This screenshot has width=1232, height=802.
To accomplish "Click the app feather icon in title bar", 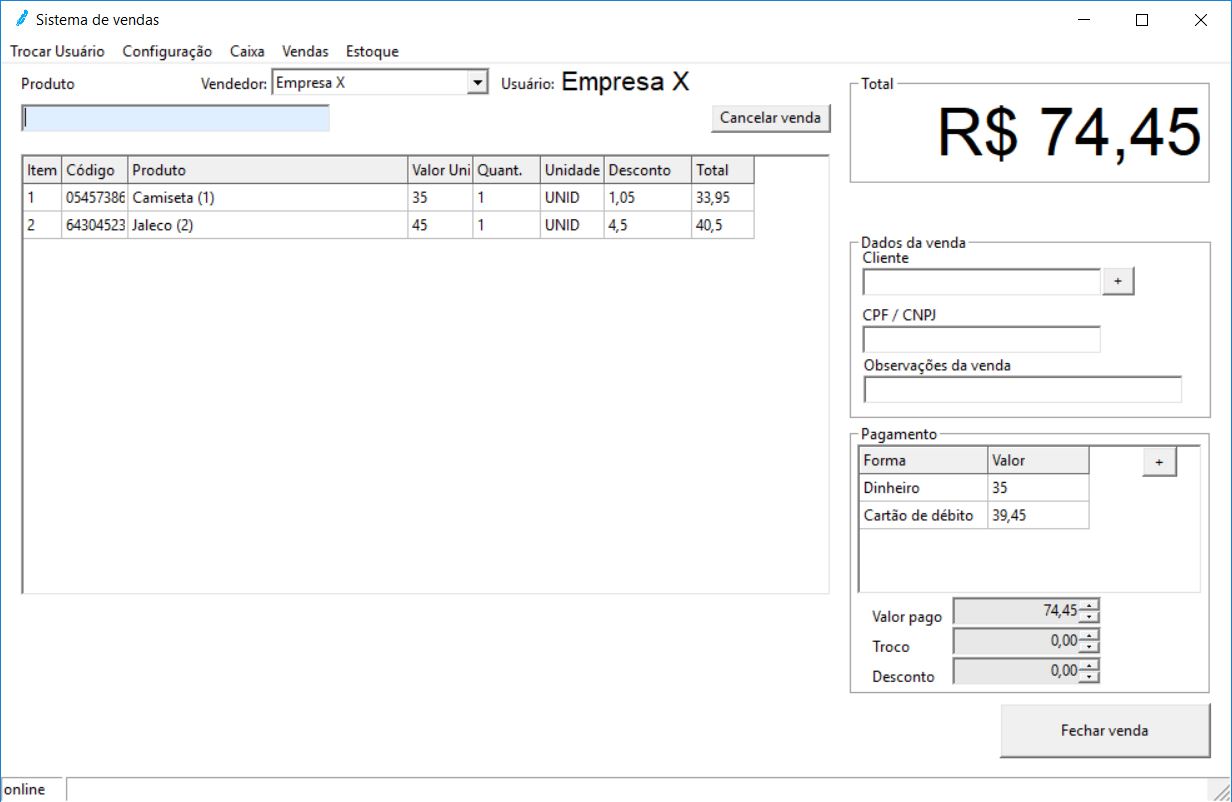I will tap(21, 19).
